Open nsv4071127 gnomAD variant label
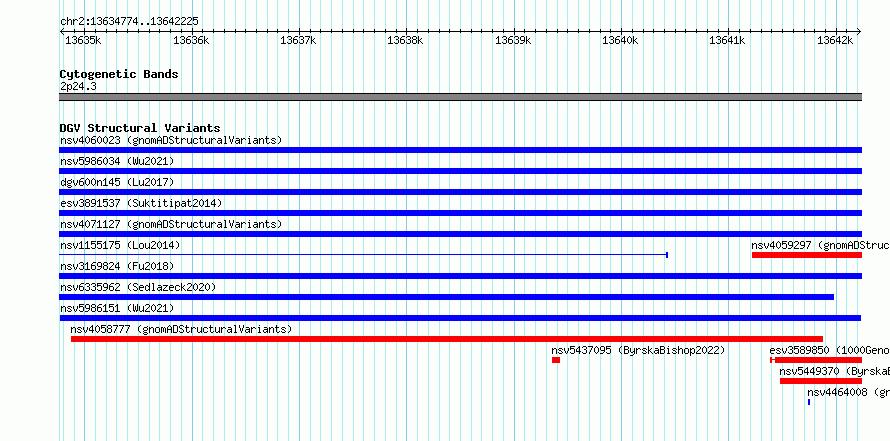Screen dimensions: 890x441 tap(171, 224)
